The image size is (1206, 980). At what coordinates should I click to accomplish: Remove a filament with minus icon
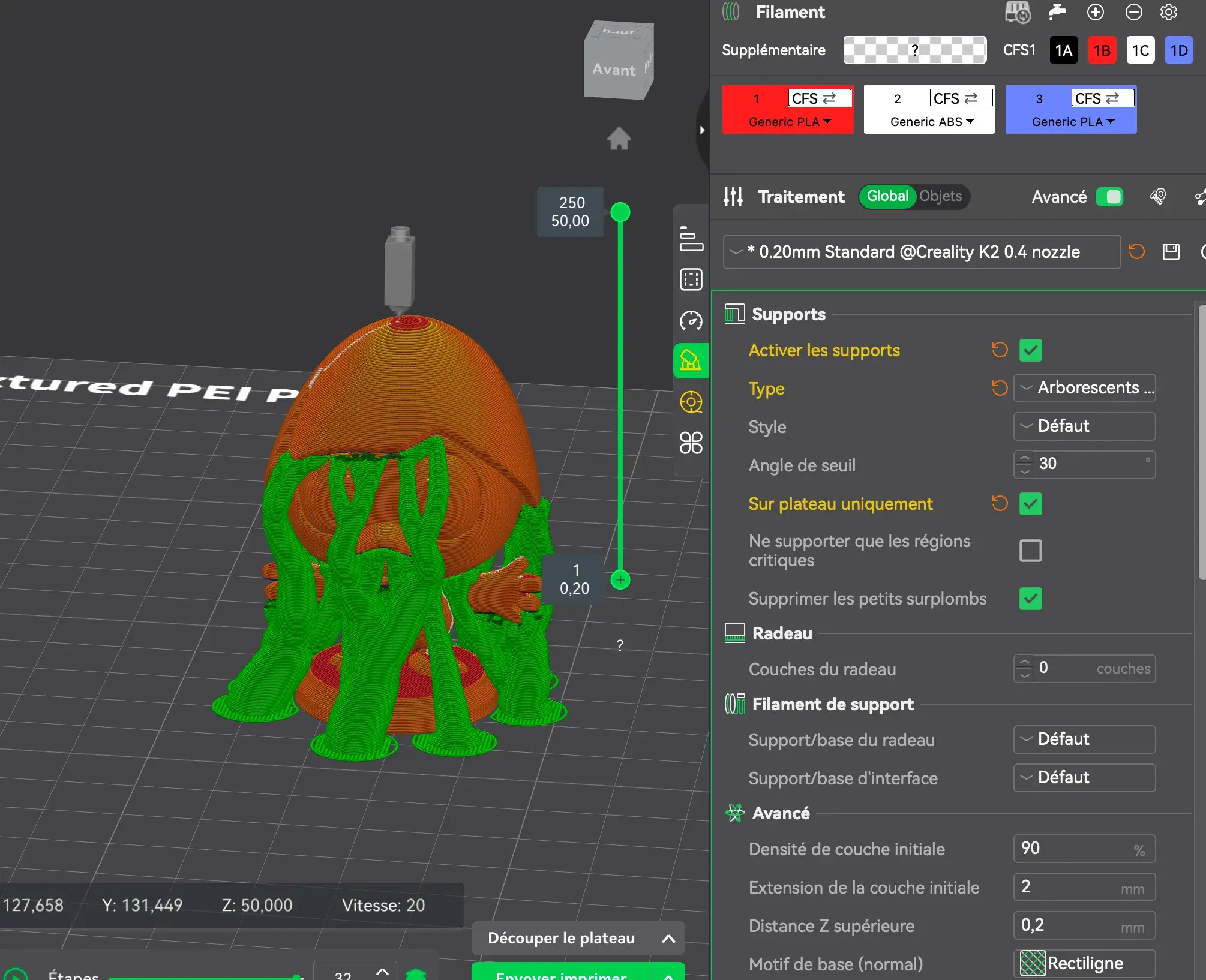(x=1133, y=12)
